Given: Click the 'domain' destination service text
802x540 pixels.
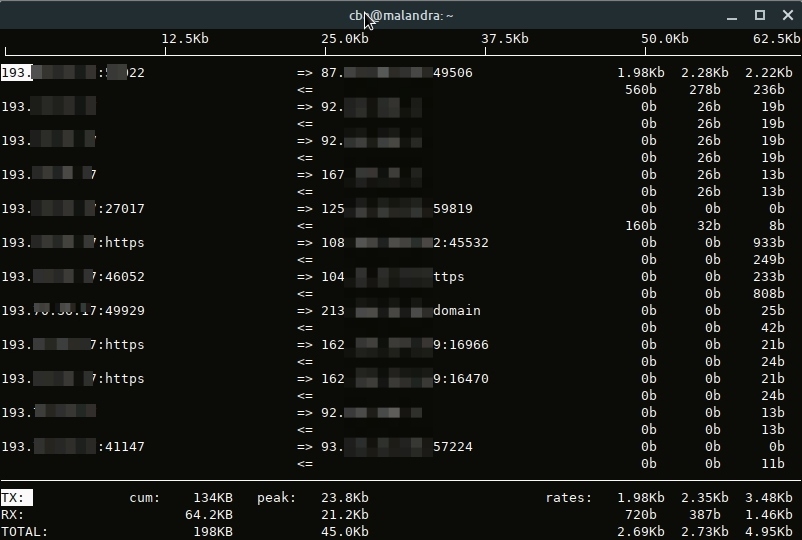Looking at the screenshot, I should 457,311.
